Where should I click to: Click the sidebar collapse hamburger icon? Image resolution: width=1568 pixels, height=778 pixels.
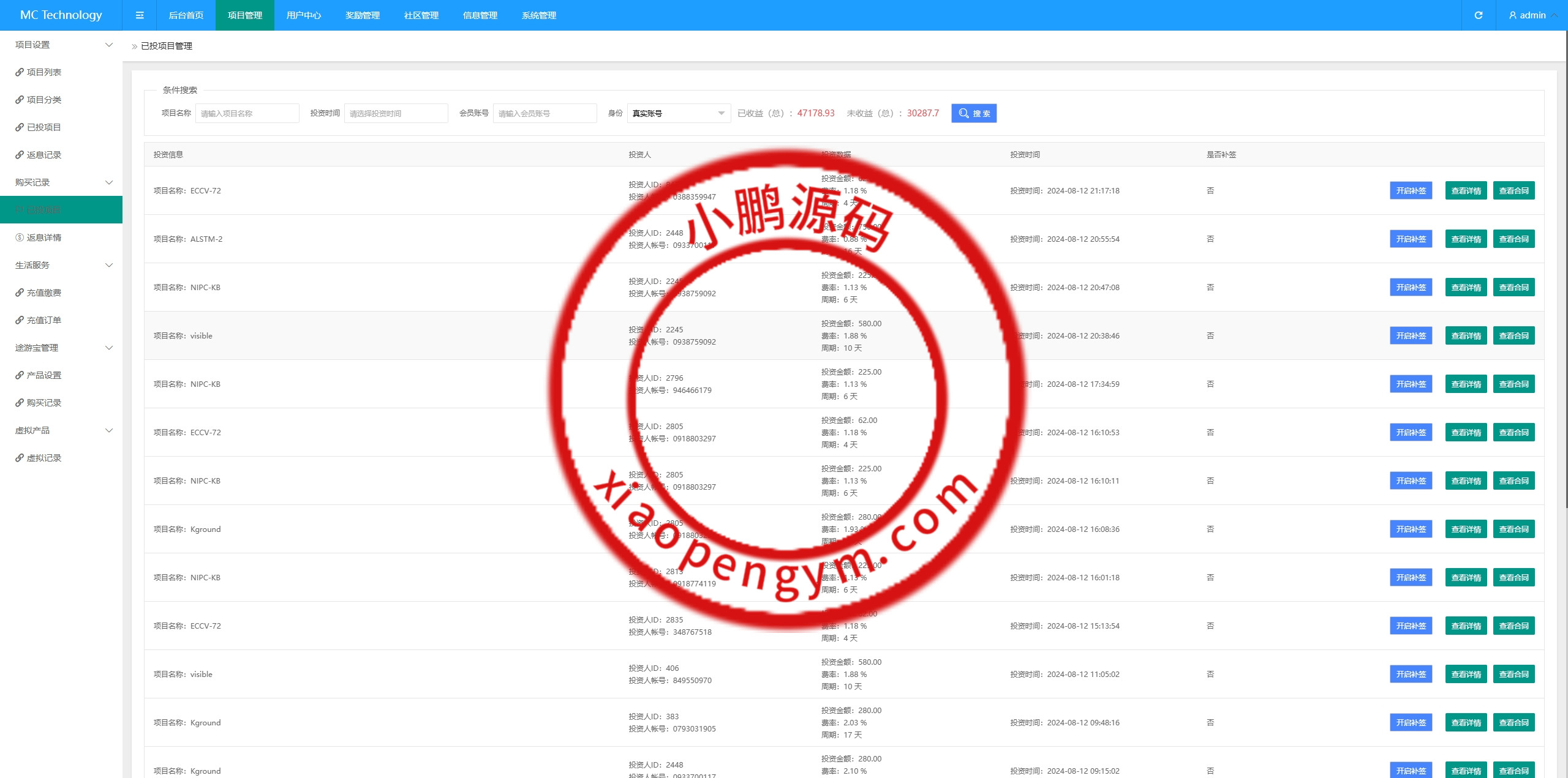click(x=140, y=15)
